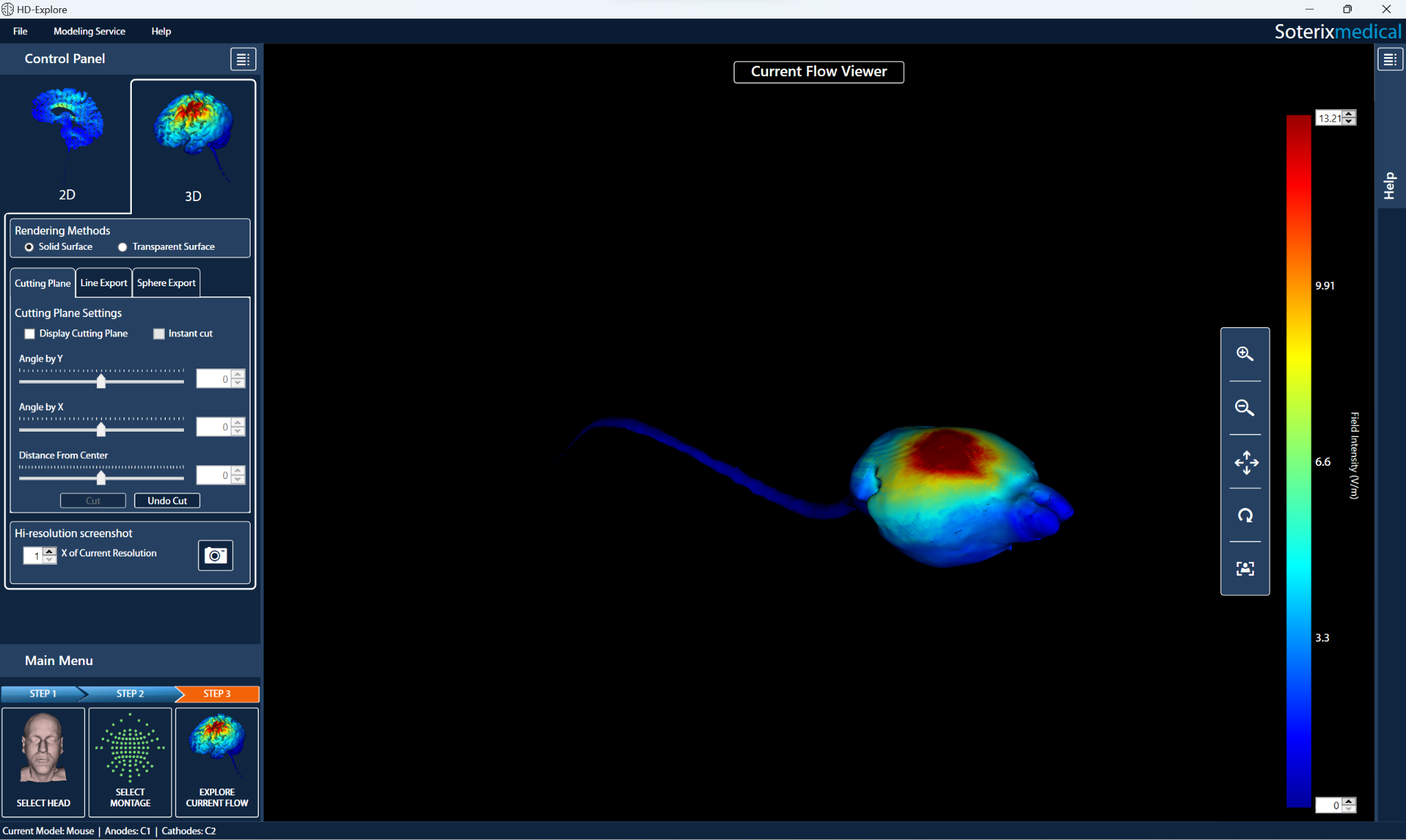Click 'Anodes: C1' status text
1406x840 pixels.
pos(128,831)
